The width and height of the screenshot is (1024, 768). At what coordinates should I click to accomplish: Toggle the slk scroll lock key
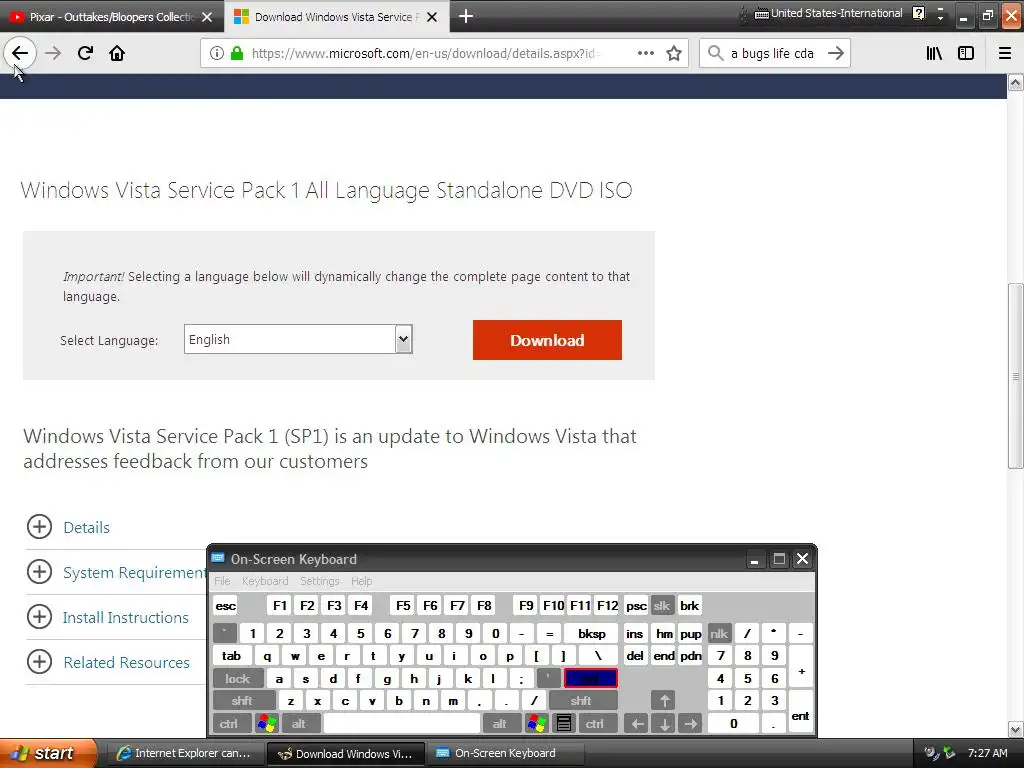click(x=662, y=605)
